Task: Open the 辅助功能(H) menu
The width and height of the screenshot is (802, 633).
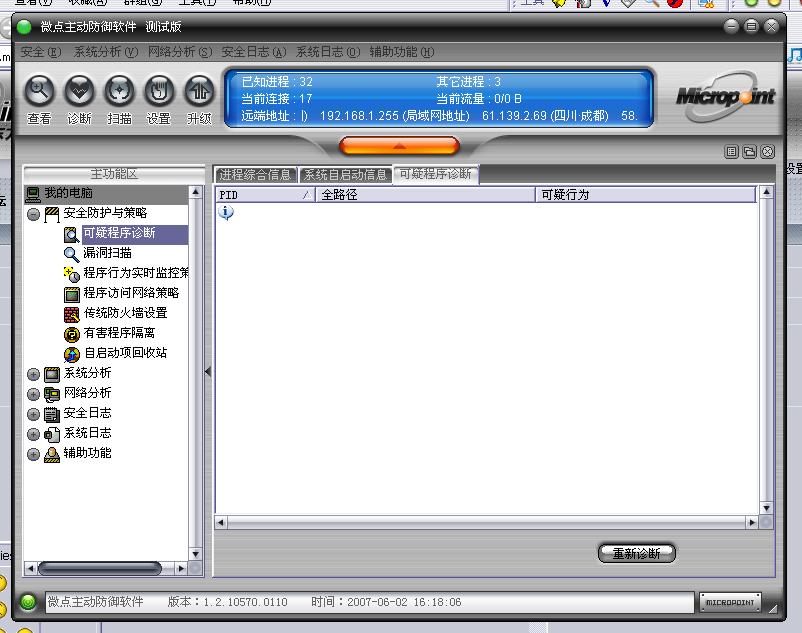Action: [x=402, y=52]
